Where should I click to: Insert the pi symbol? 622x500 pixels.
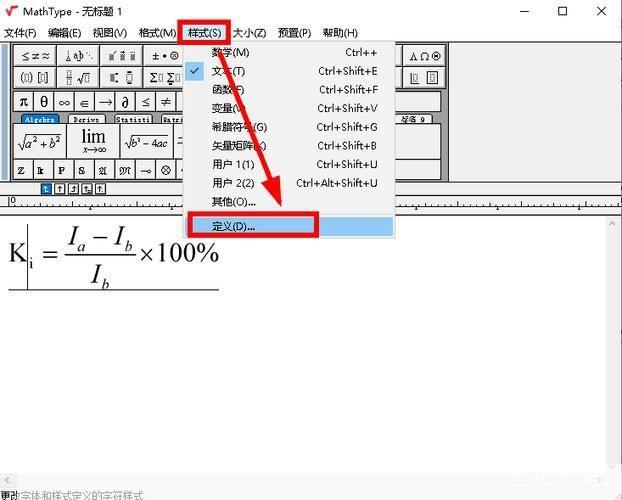(x=24, y=102)
